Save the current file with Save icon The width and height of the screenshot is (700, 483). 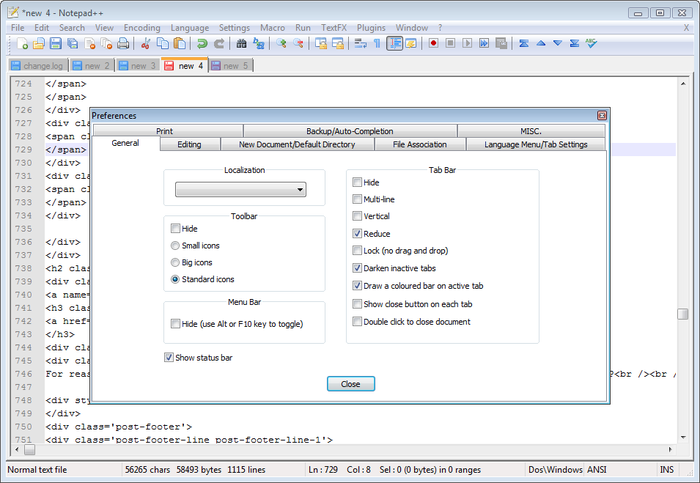click(55, 44)
